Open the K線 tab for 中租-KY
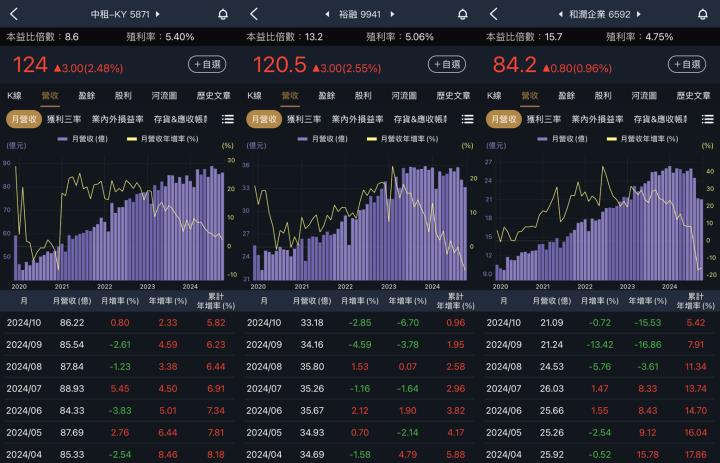Screen dimensions: 720x463 click(x=14, y=95)
